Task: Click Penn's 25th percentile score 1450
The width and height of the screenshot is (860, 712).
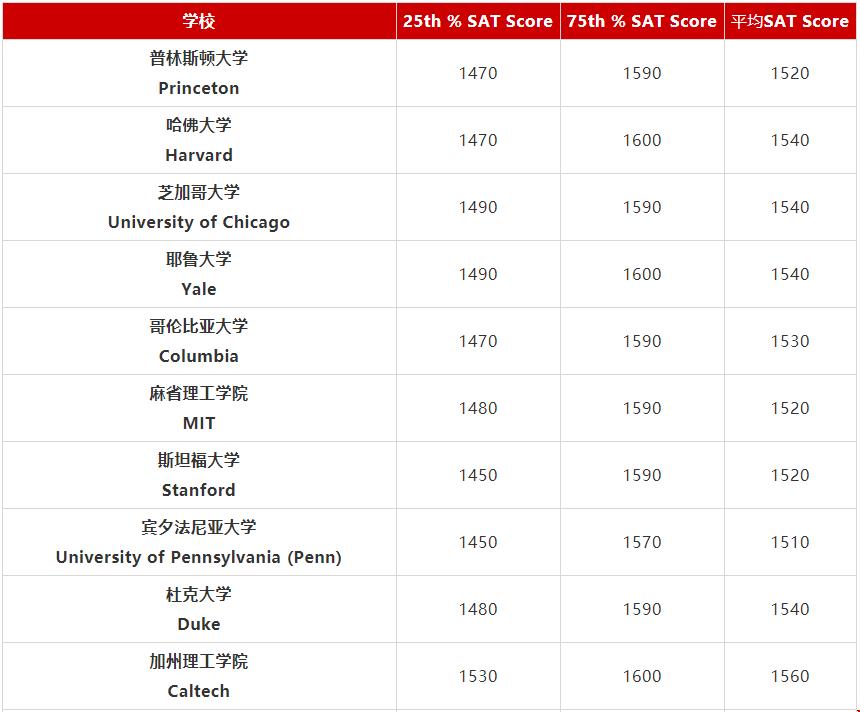Action: 478,541
